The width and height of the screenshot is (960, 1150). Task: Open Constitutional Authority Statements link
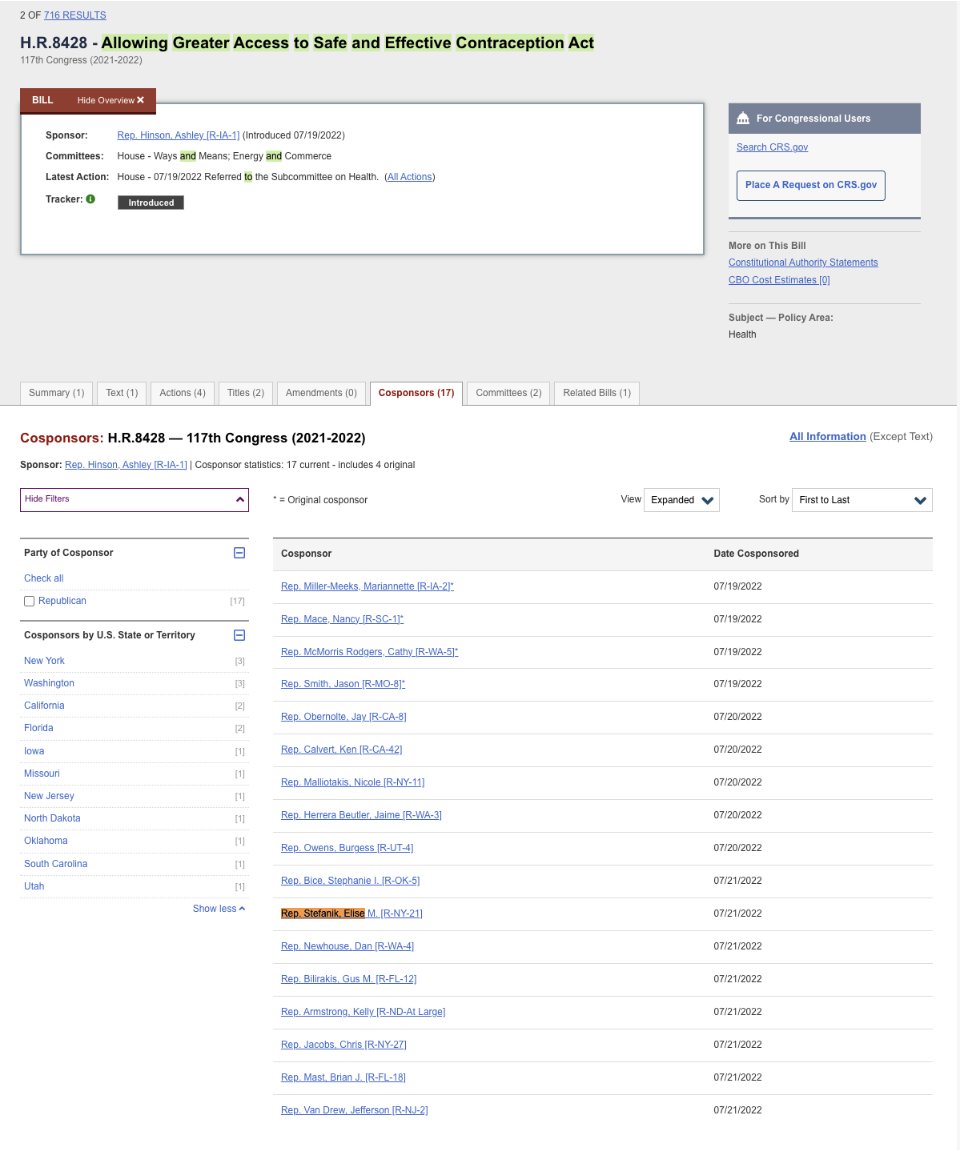(x=803, y=263)
